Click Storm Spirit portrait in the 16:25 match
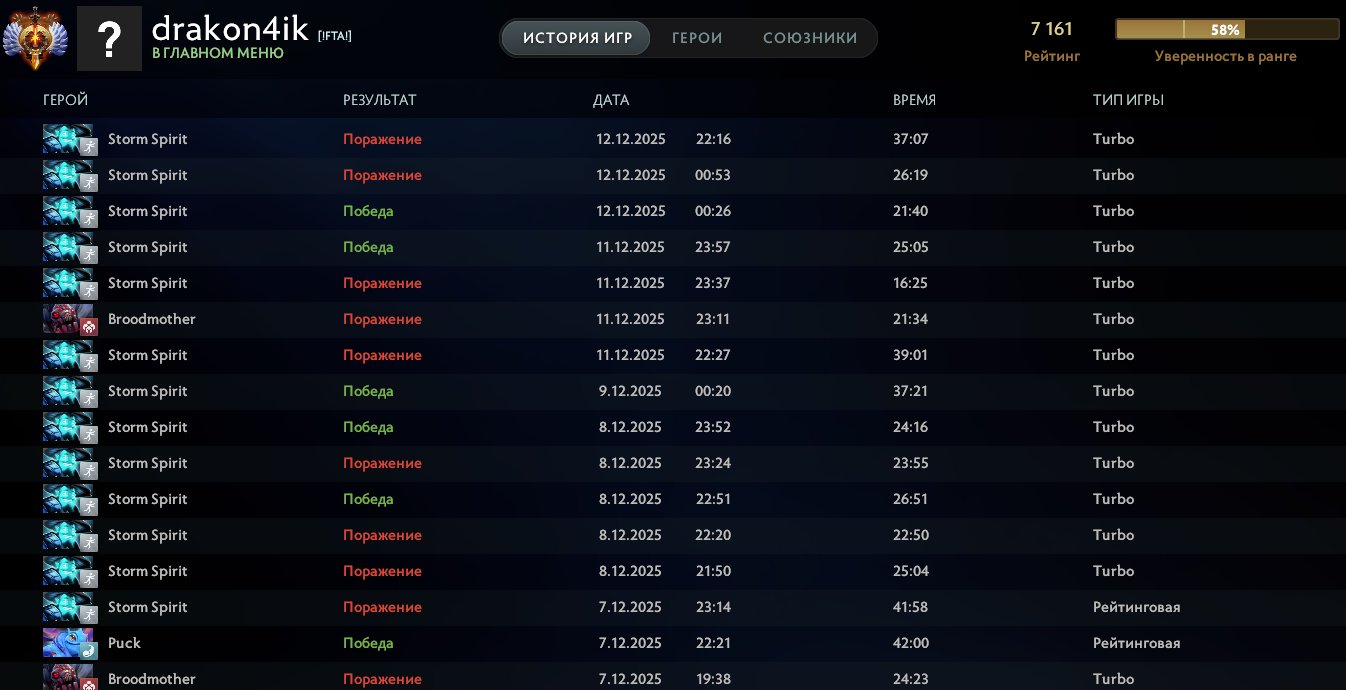Viewport: 1346px width, 690px height. [x=69, y=283]
